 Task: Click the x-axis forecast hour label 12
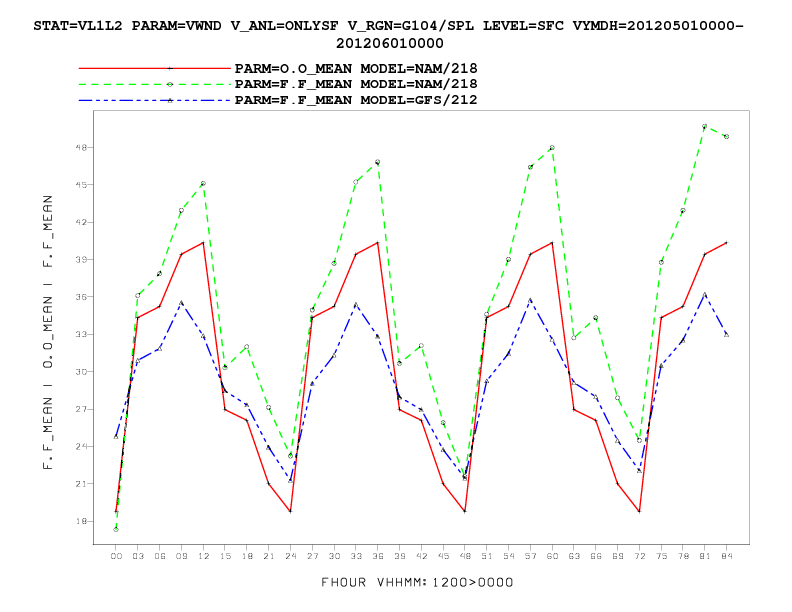(x=203, y=556)
